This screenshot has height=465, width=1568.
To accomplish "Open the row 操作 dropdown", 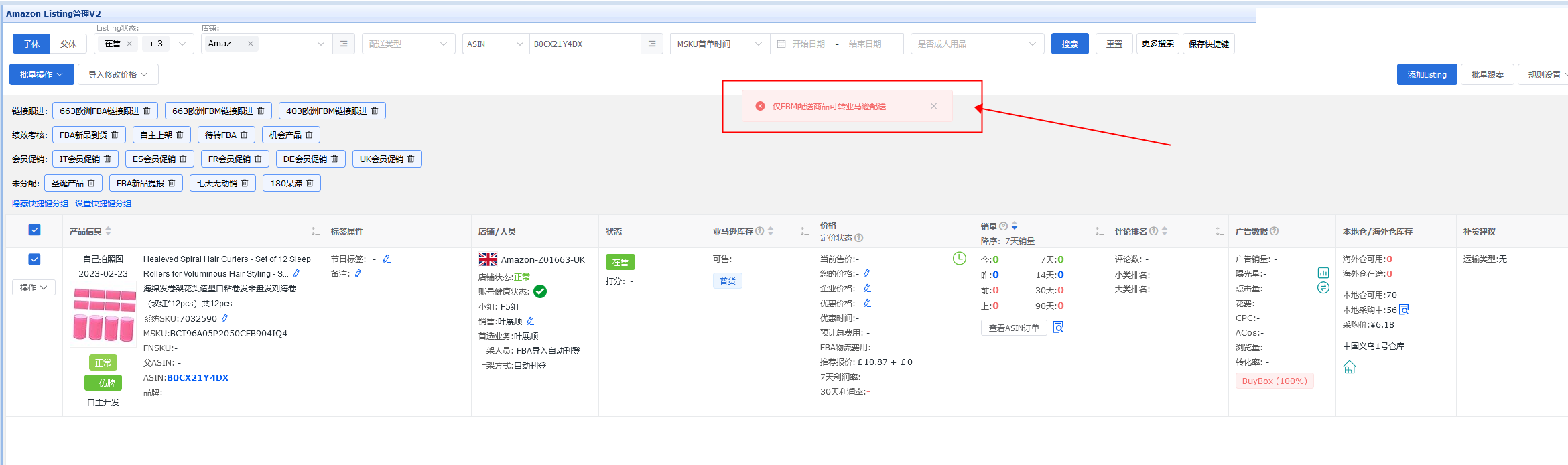I will point(34,287).
